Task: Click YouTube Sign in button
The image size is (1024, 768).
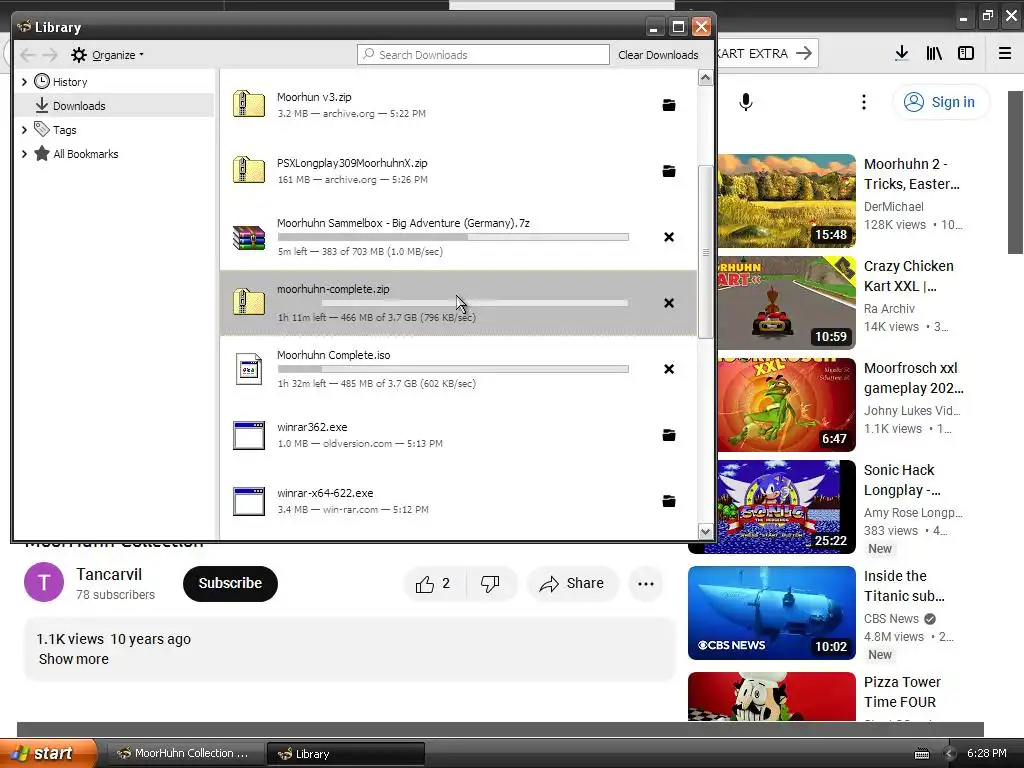Action: [940, 102]
